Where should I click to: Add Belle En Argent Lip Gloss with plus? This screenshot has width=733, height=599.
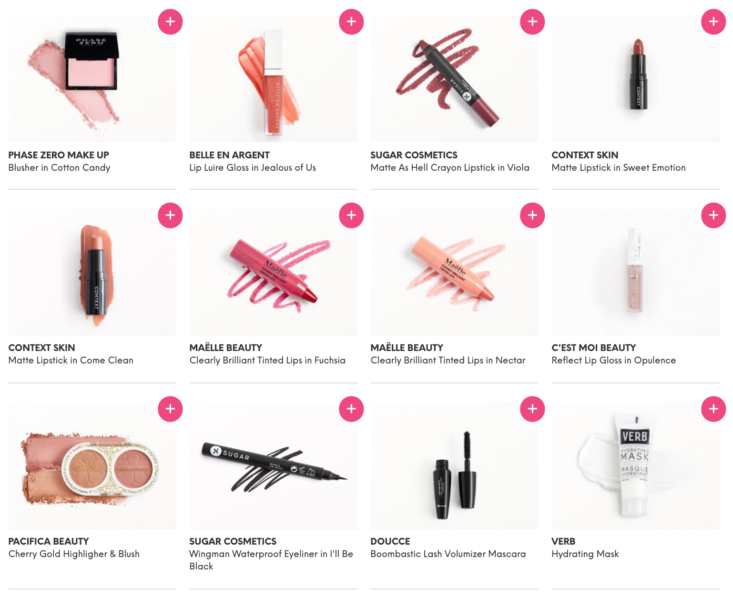pos(351,22)
